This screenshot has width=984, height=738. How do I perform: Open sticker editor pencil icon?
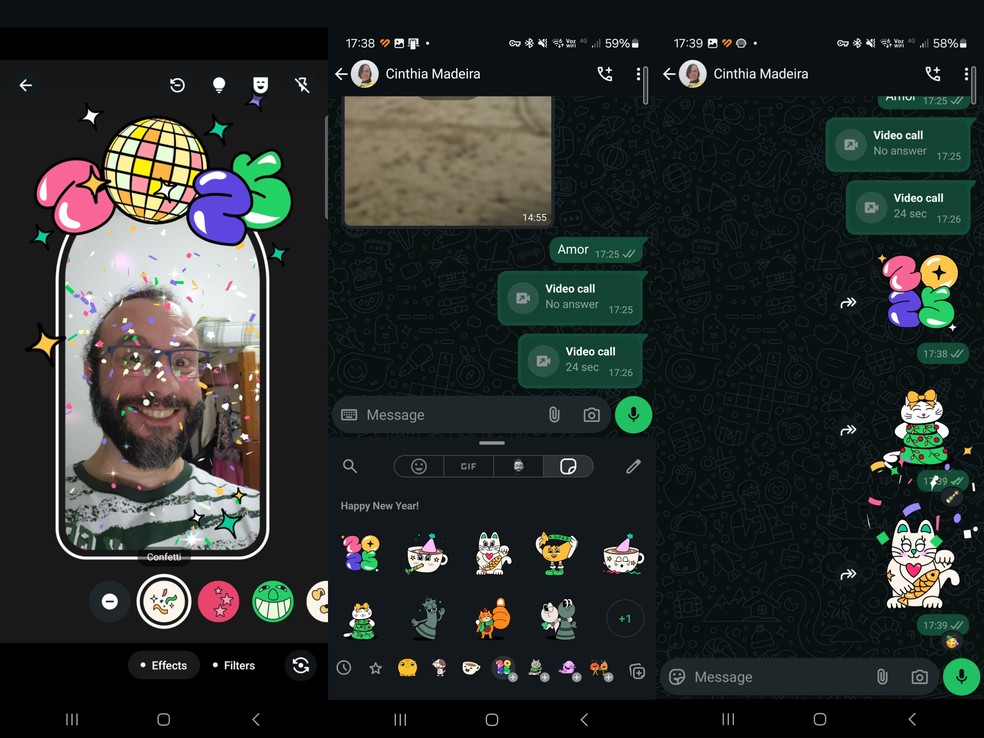pyautogui.click(x=633, y=466)
